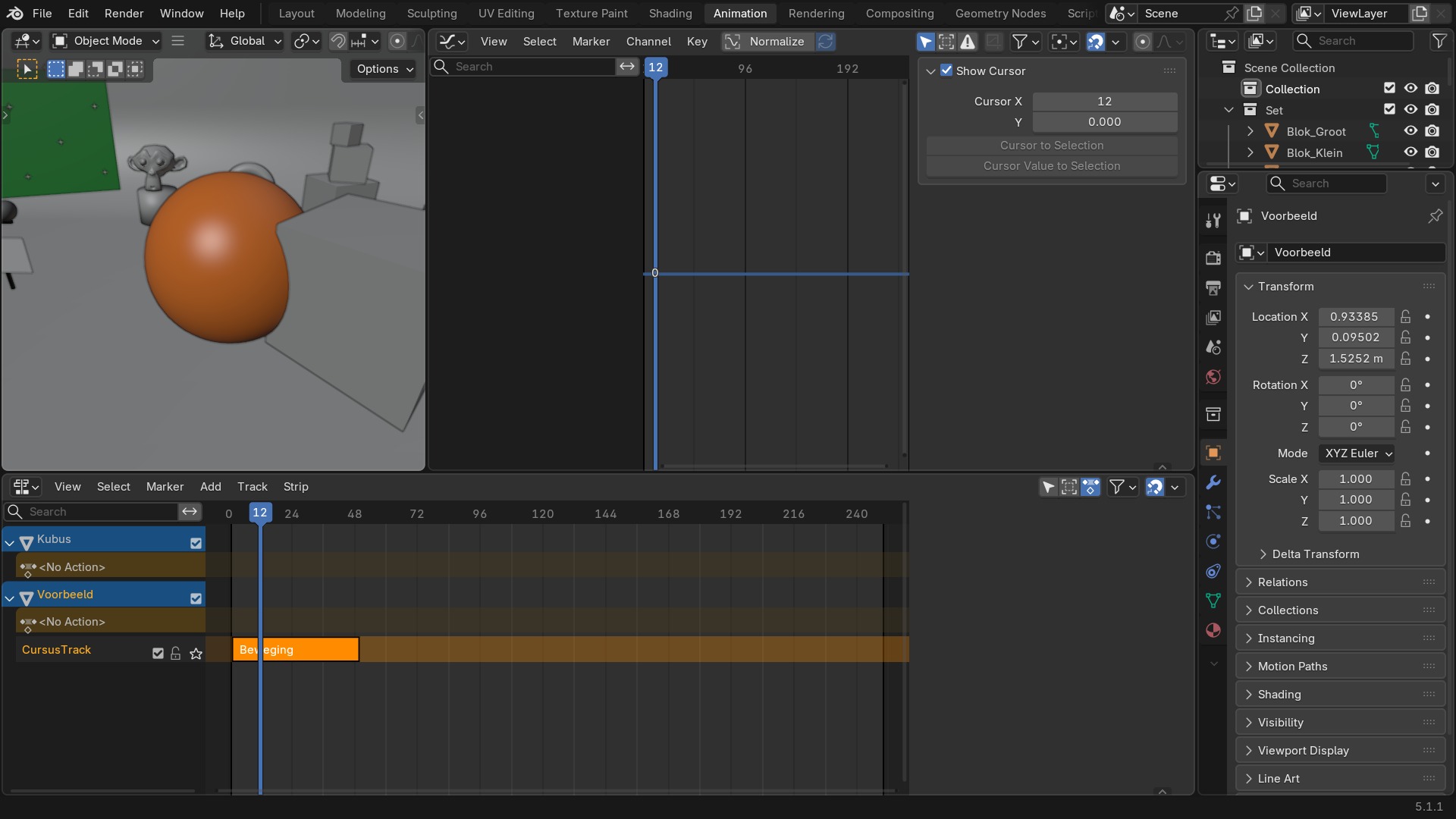
Task: Open the Modifiers properties tab wrench icon
Action: [x=1213, y=482]
